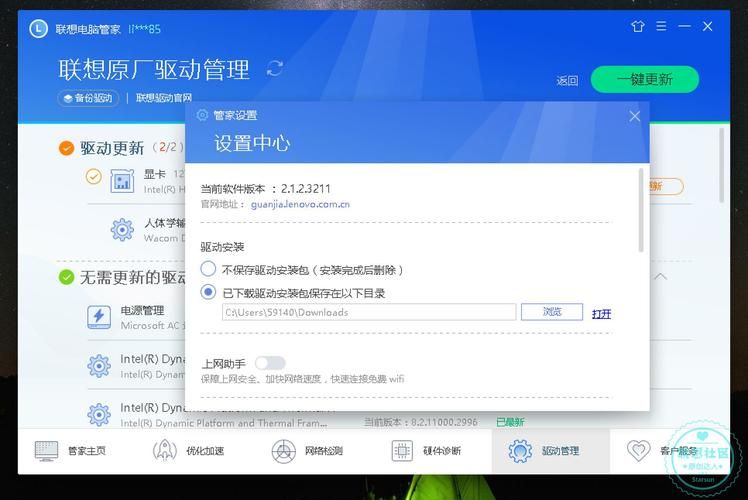The image size is (748, 500).
Task: Click the 客户服务 heart icon
Action: click(x=638, y=451)
